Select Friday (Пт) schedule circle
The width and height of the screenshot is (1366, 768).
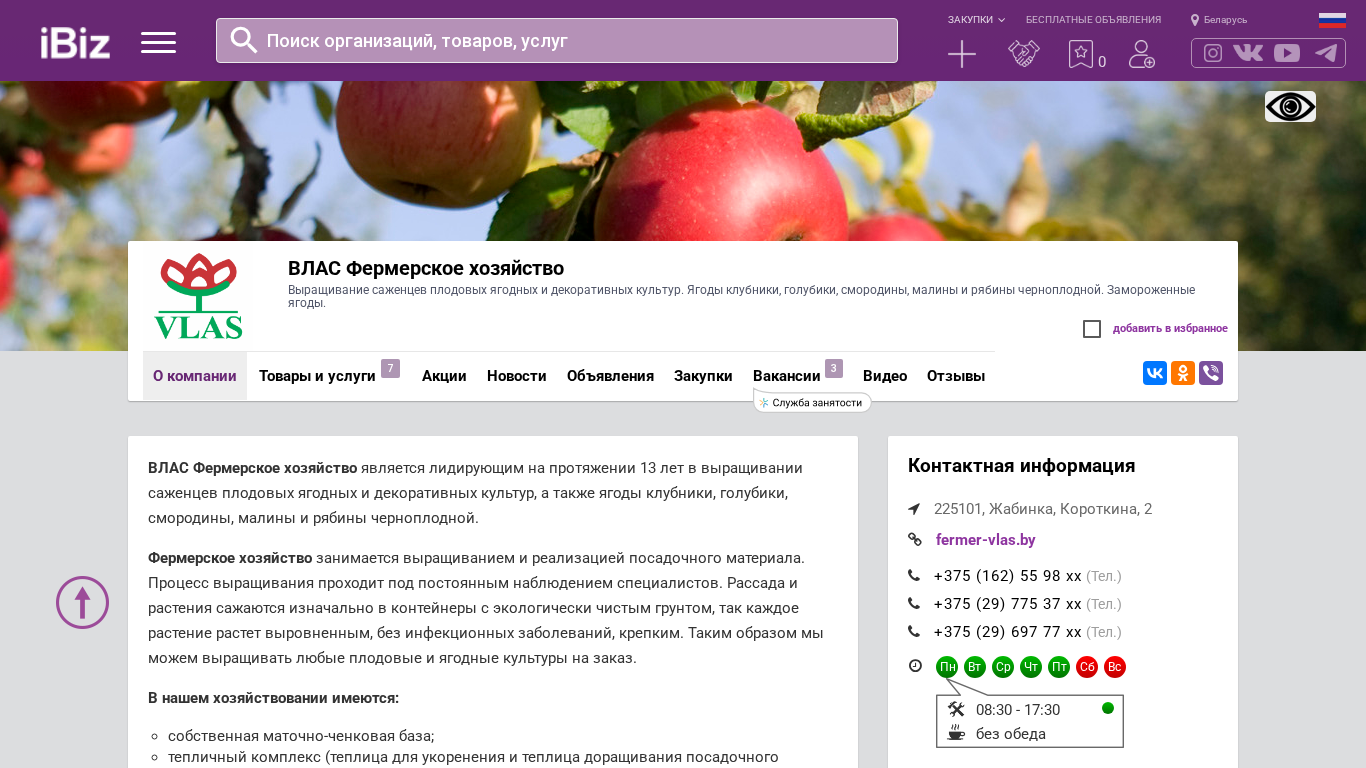(1059, 667)
